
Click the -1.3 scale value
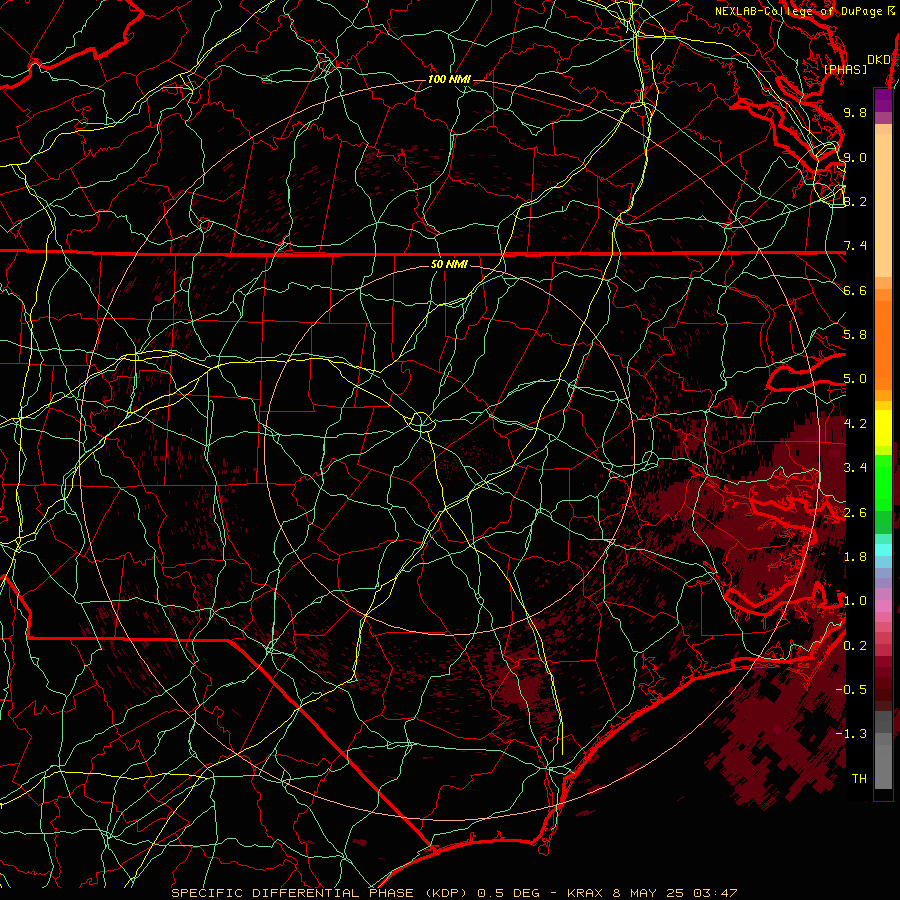pyautogui.click(x=851, y=734)
